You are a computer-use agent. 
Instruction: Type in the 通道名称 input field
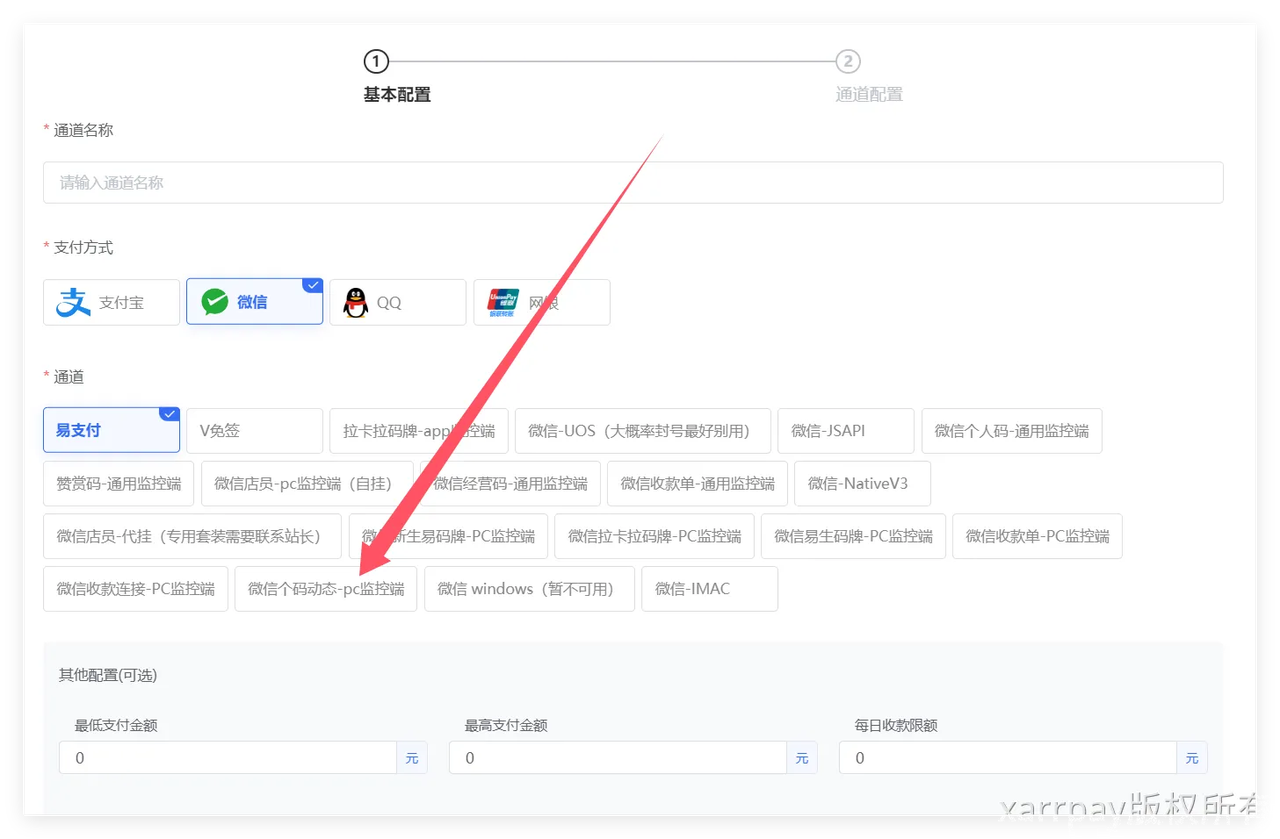pos(632,183)
